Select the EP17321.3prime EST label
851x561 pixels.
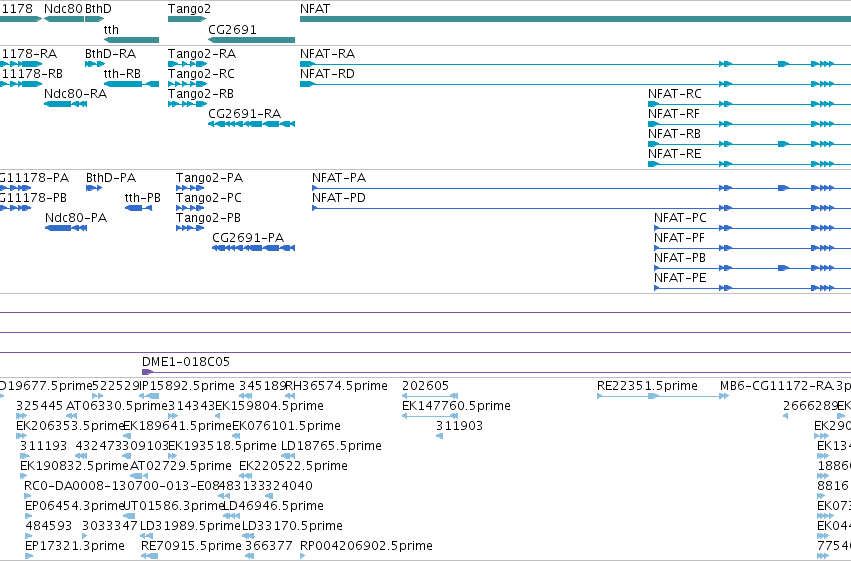point(75,546)
